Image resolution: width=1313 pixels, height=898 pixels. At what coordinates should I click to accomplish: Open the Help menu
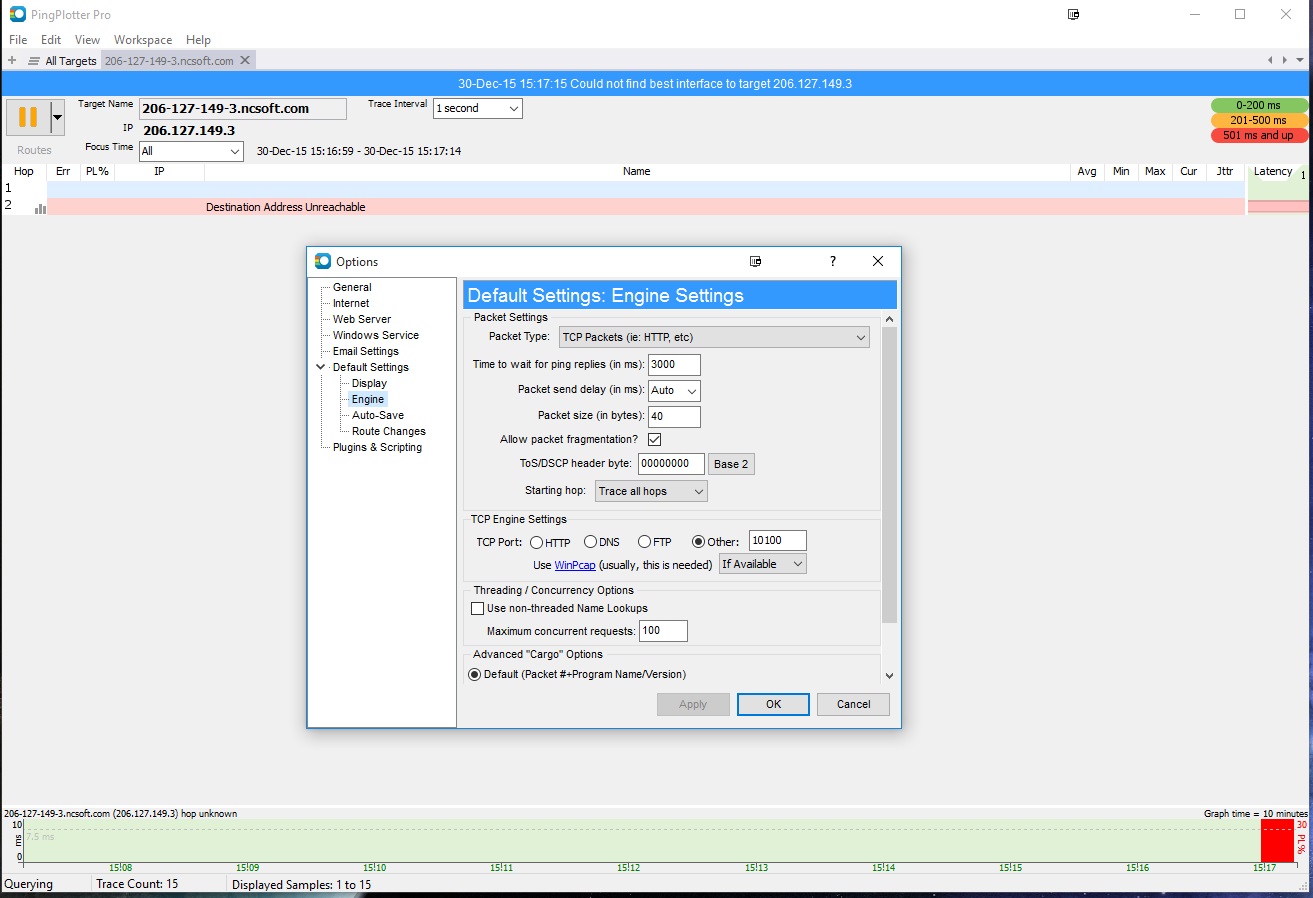coord(198,40)
